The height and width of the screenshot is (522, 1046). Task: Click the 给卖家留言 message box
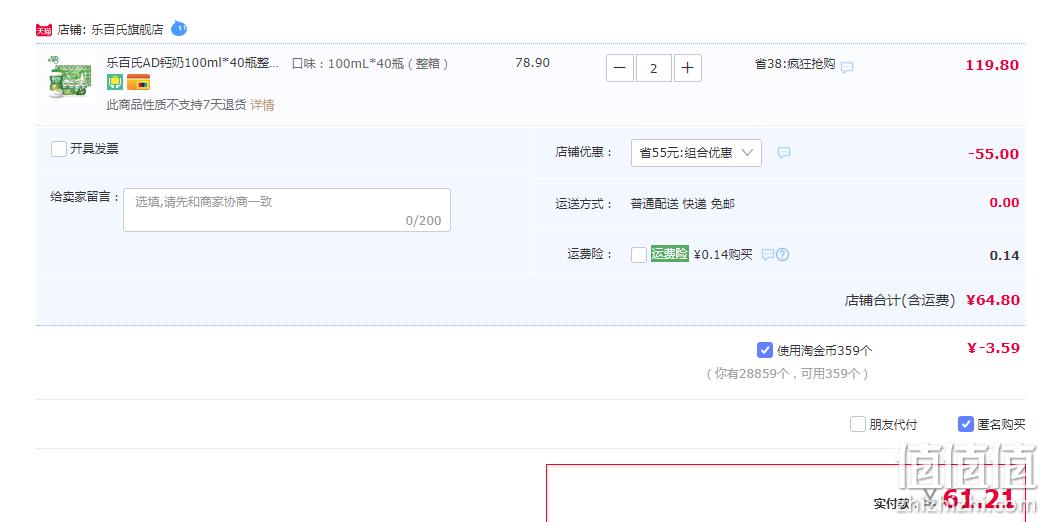tap(287, 210)
